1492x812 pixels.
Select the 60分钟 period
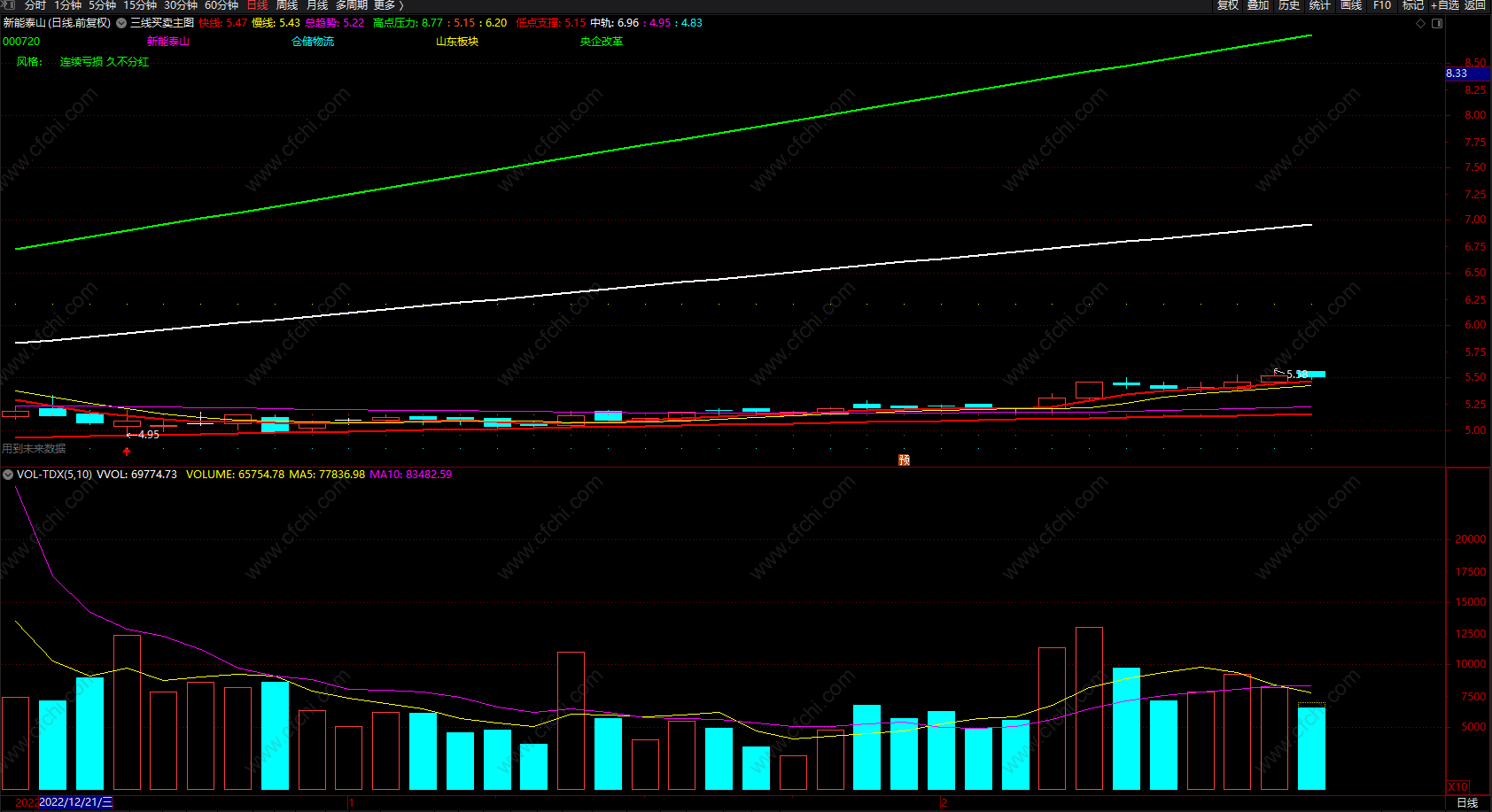tap(221, 5)
